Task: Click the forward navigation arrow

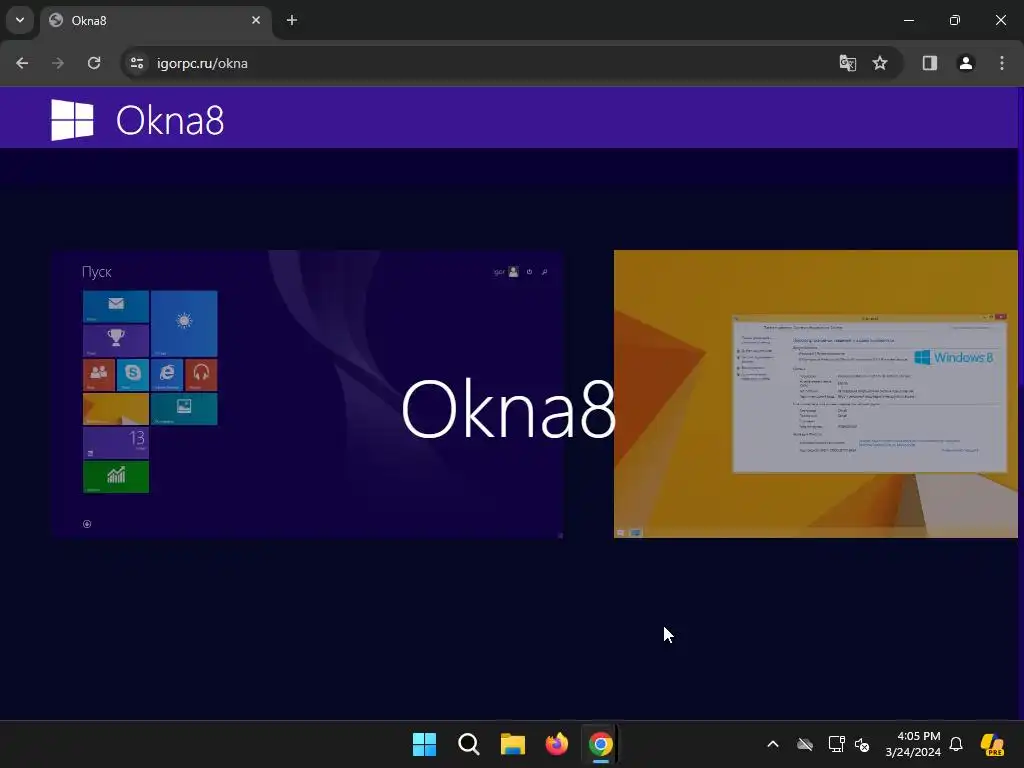Action: [x=58, y=63]
